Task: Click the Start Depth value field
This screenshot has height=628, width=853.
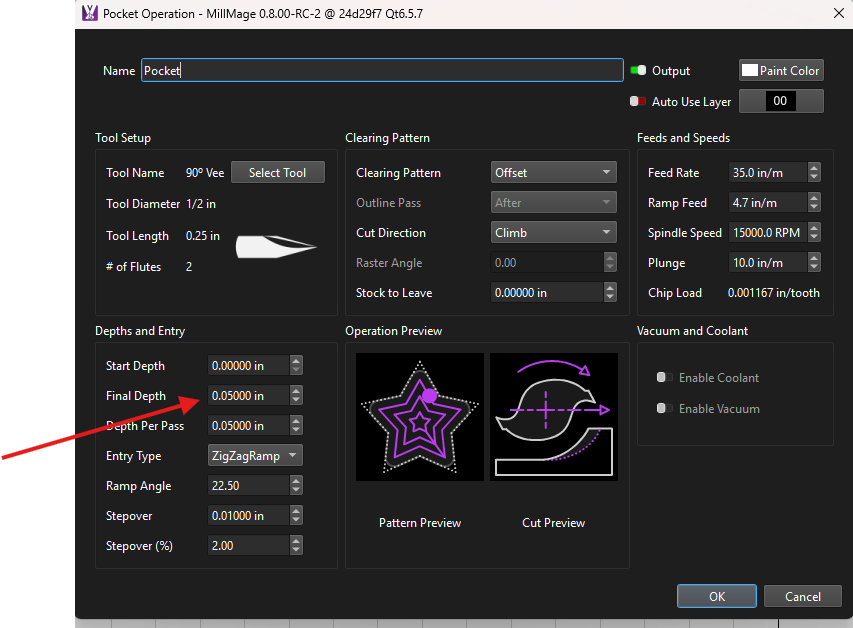Action: tap(248, 365)
